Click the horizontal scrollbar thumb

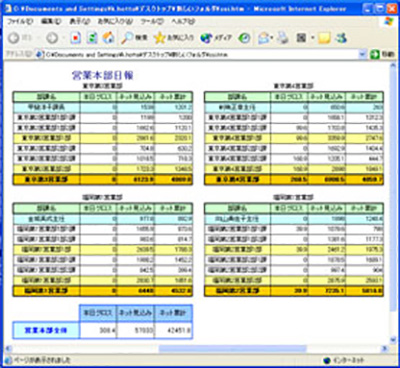coord(232,349)
